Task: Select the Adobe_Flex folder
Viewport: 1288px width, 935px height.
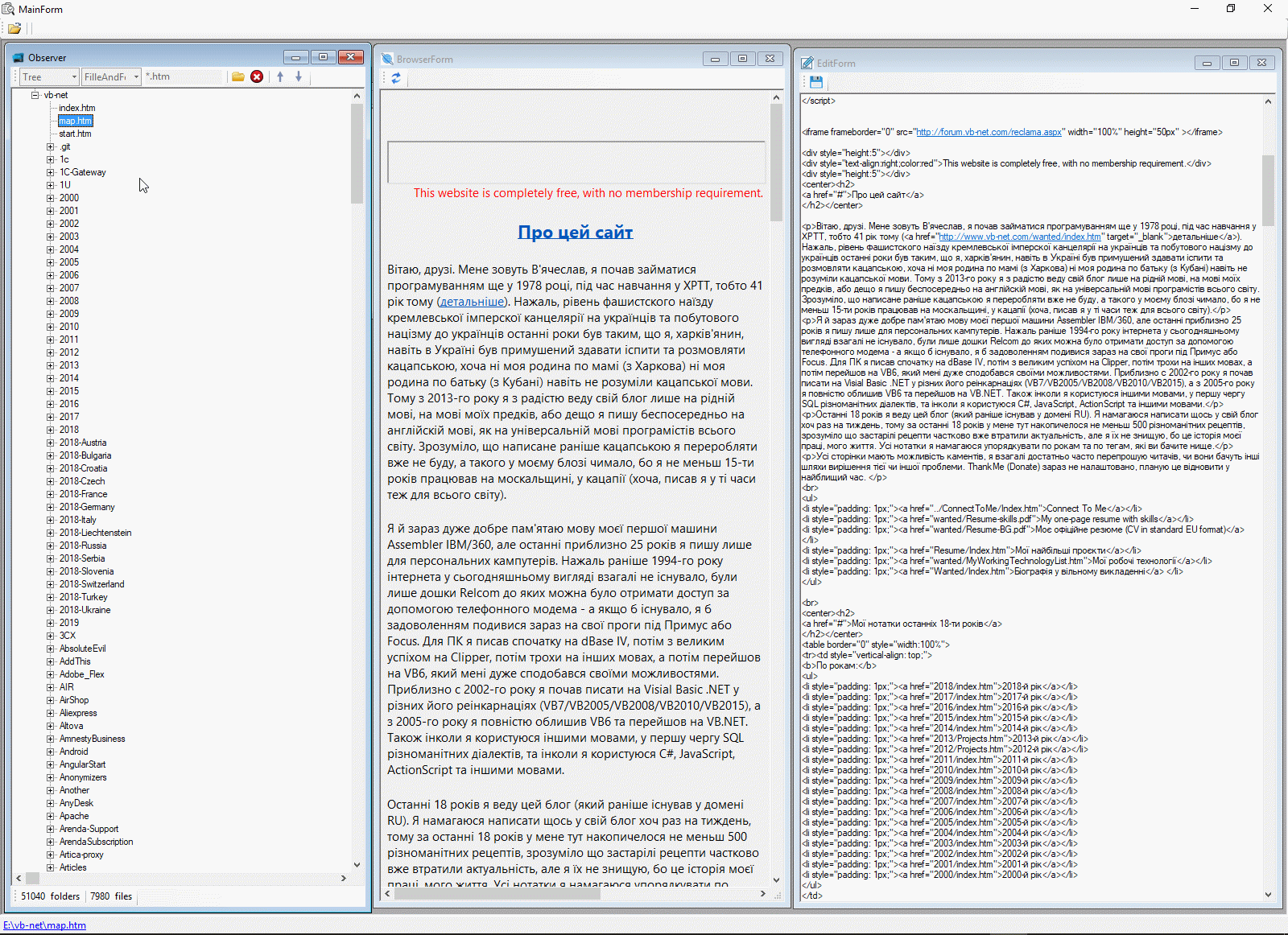Action: point(81,674)
